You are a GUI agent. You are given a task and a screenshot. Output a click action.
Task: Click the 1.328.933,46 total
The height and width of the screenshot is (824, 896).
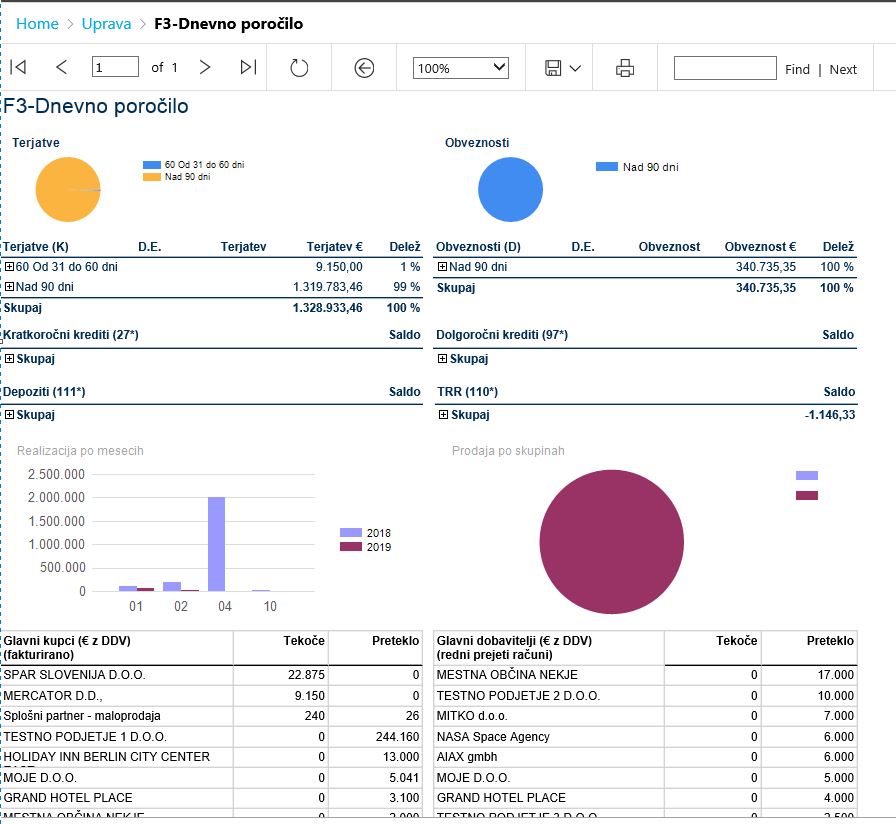click(x=327, y=308)
